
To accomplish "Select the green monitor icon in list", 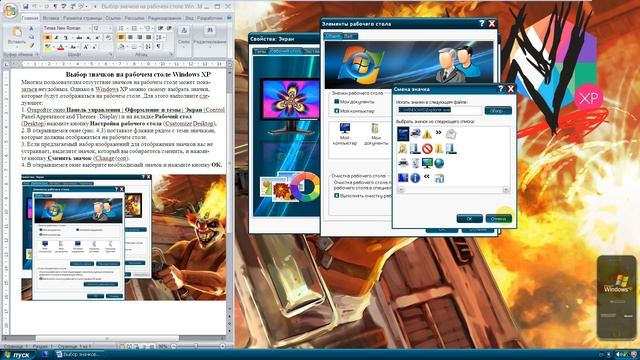I will (427, 163).
